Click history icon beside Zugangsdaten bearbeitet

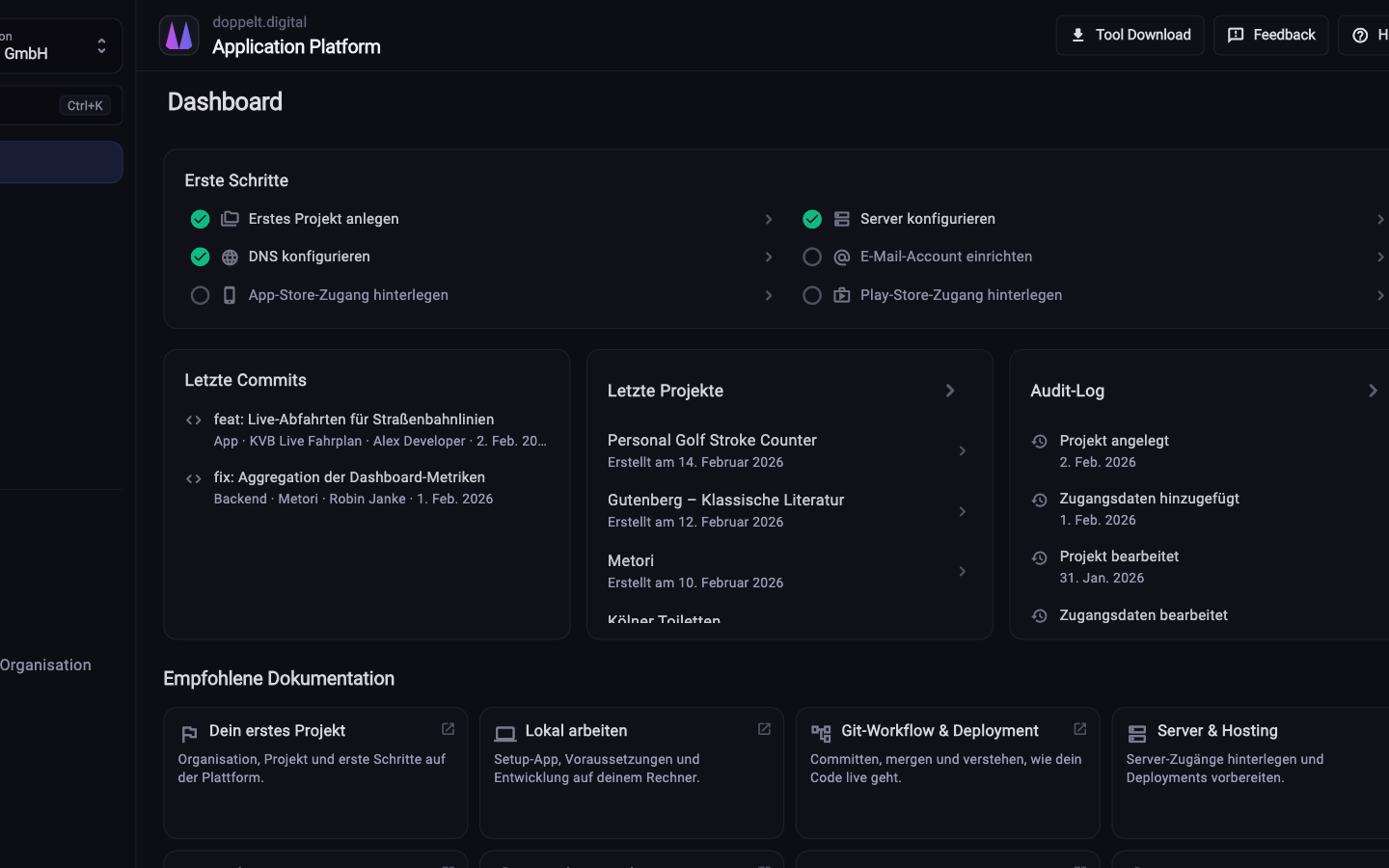(x=1039, y=615)
